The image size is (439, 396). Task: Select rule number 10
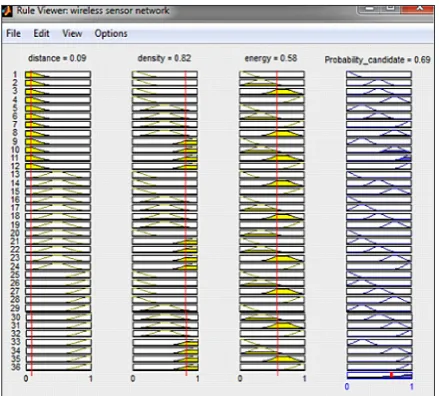[15, 149]
